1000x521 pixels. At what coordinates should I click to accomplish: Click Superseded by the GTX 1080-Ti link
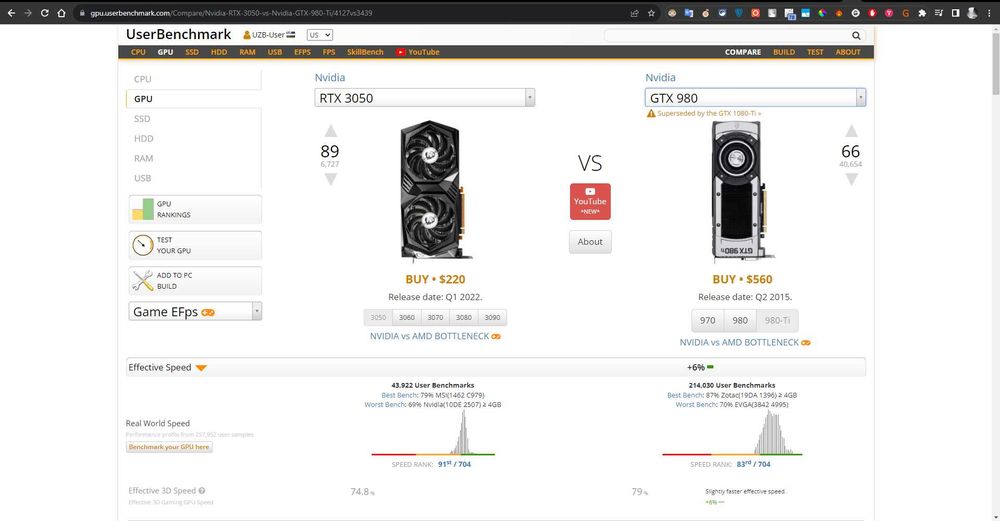[709, 114]
